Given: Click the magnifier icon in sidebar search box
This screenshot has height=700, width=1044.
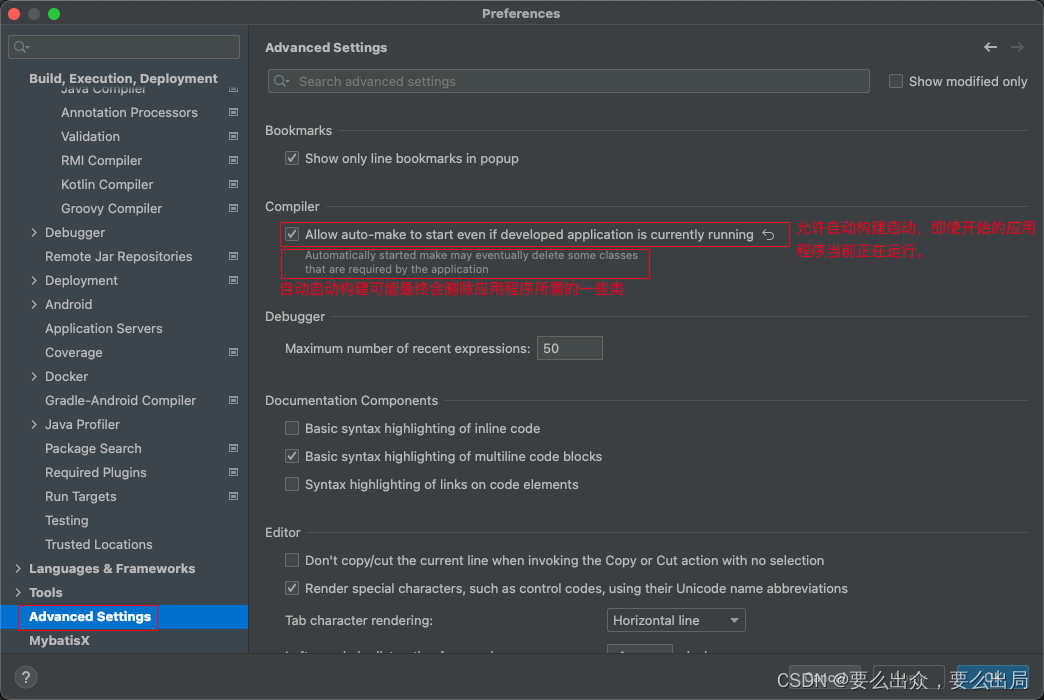Looking at the screenshot, I should click(x=21, y=47).
